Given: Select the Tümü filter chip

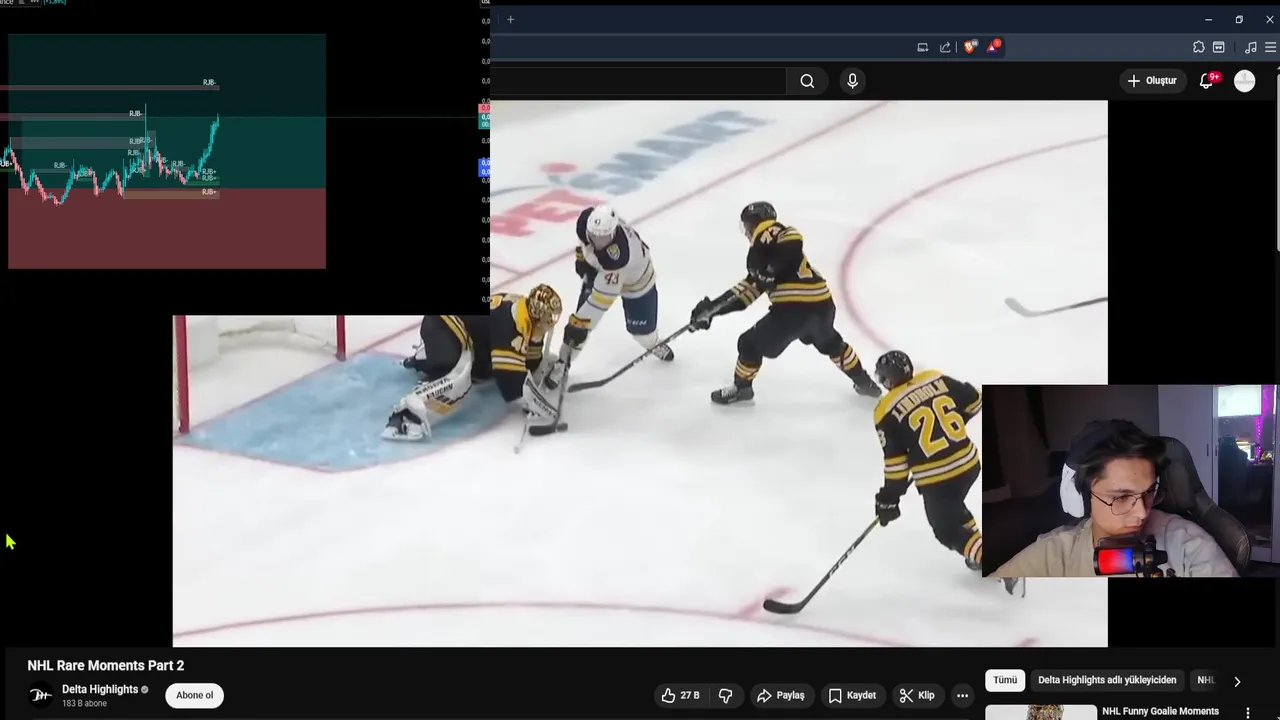Looking at the screenshot, I should 1005,680.
